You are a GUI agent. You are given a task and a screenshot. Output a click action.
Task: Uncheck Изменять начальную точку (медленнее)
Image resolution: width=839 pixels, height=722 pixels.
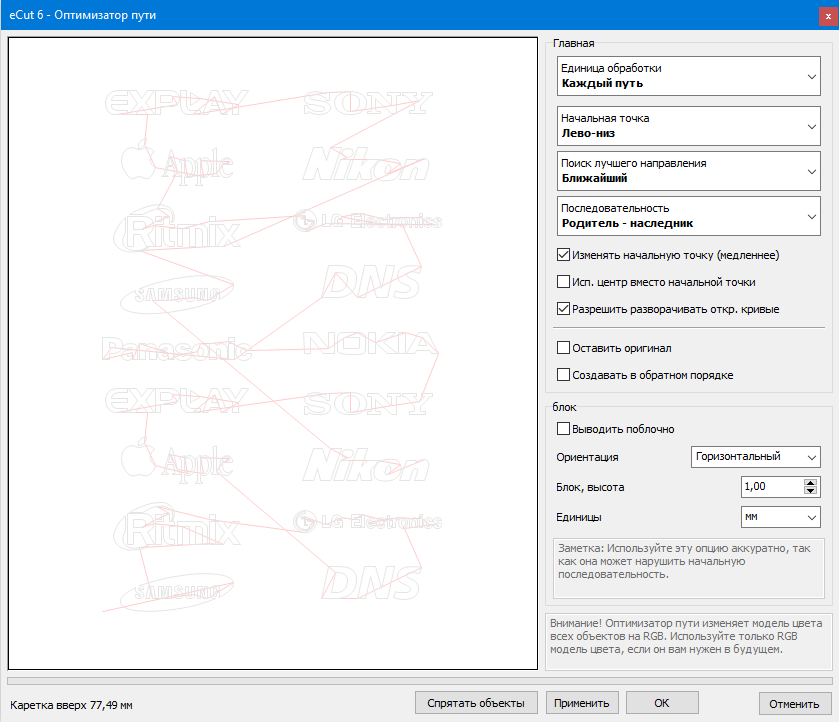tap(563, 255)
